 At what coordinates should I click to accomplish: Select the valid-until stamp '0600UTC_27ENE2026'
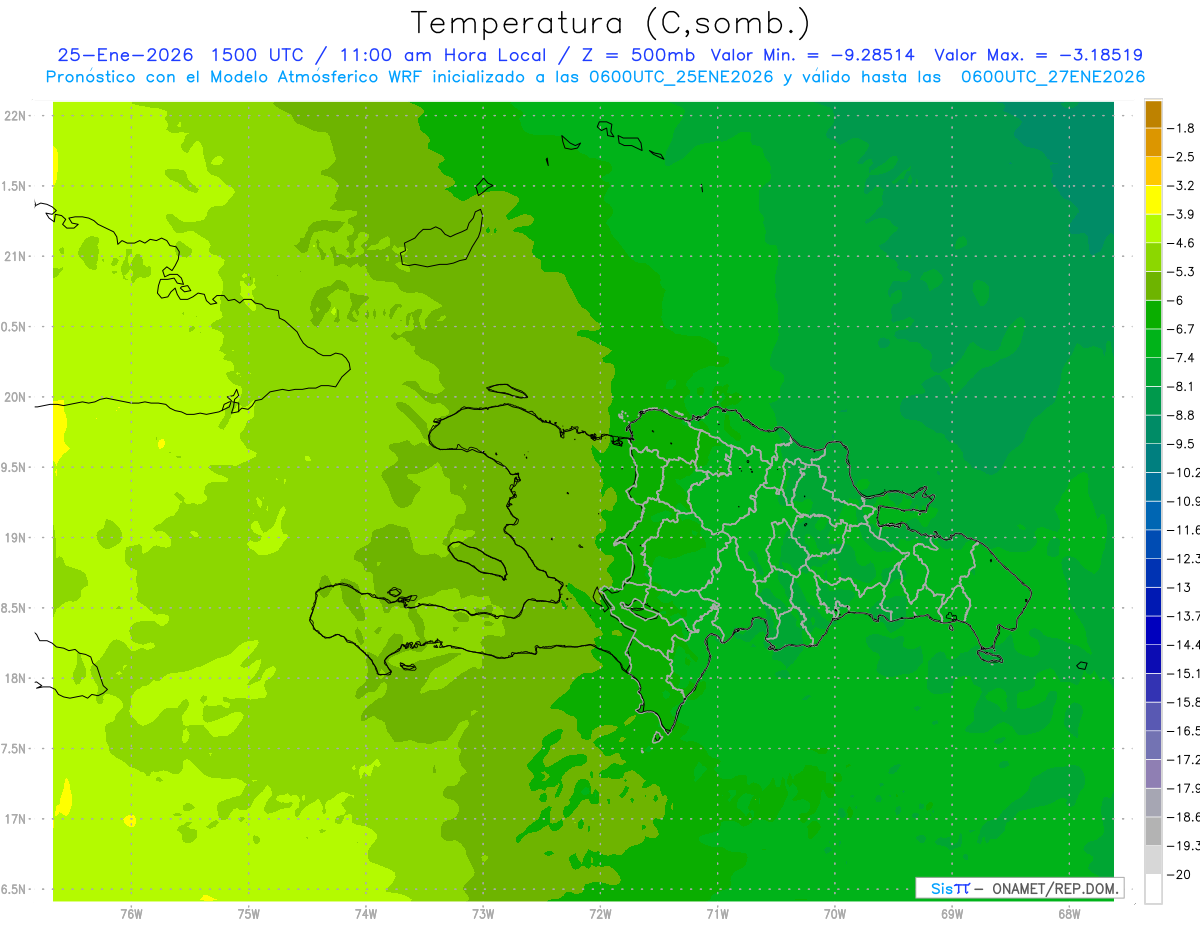(1053, 77)
